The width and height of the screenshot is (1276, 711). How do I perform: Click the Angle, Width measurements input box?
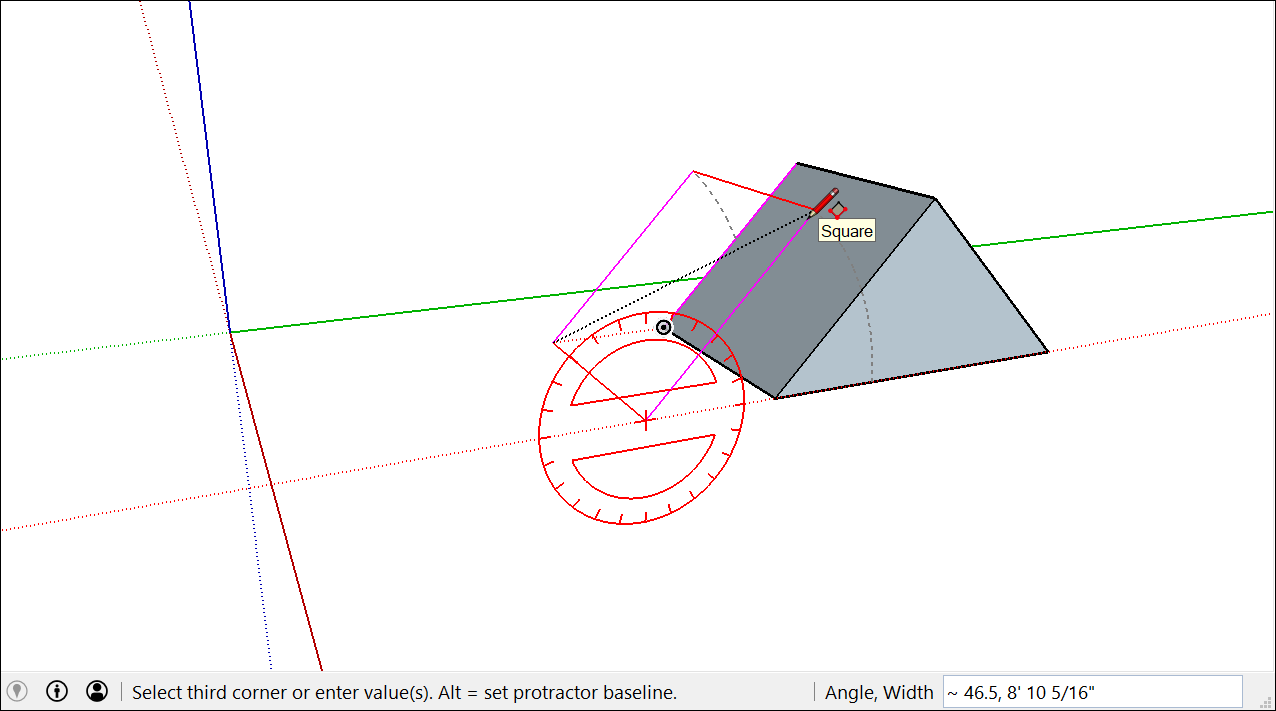[x=1092, y=692]
